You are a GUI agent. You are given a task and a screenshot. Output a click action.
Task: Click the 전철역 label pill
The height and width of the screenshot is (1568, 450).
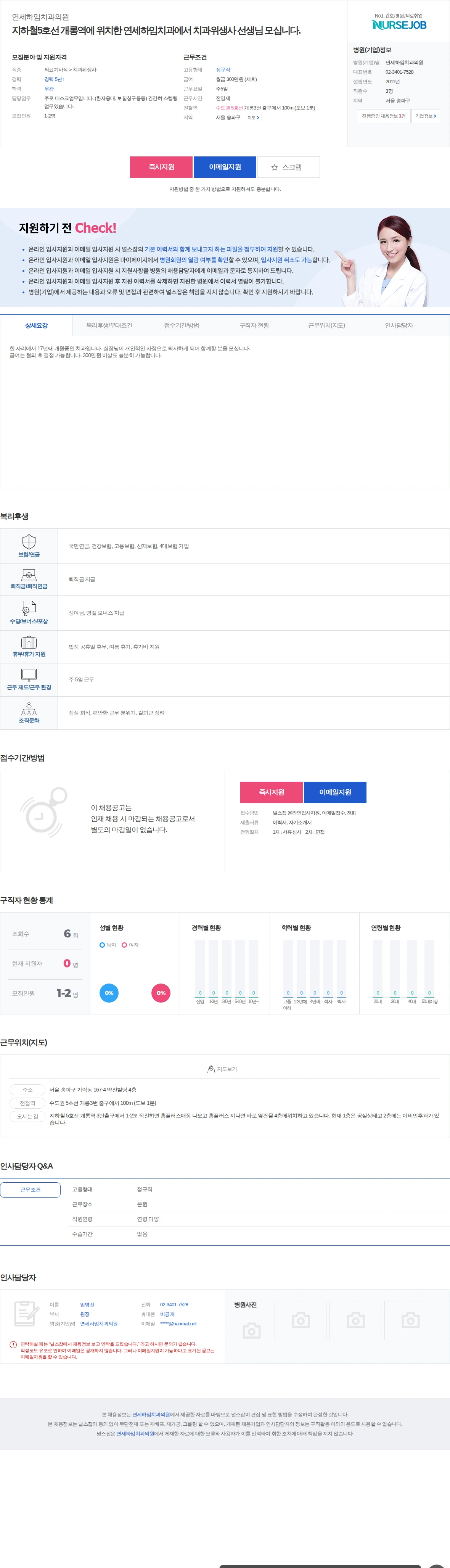[x=27, y=1103]
